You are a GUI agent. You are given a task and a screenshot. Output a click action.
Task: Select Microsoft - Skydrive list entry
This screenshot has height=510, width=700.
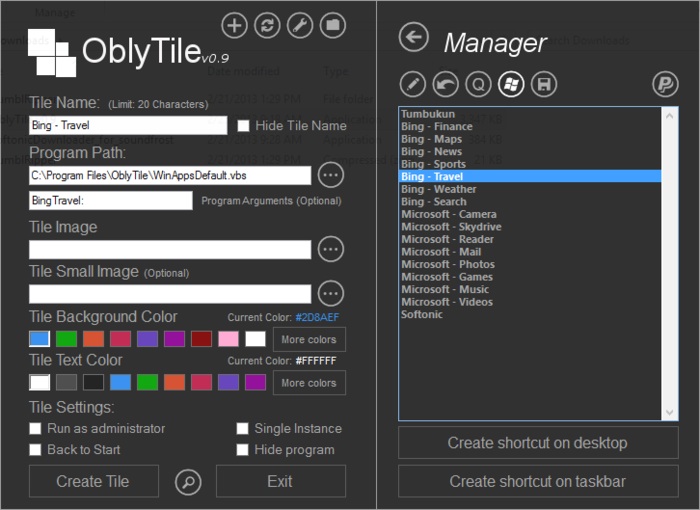[x=451, y=227]
